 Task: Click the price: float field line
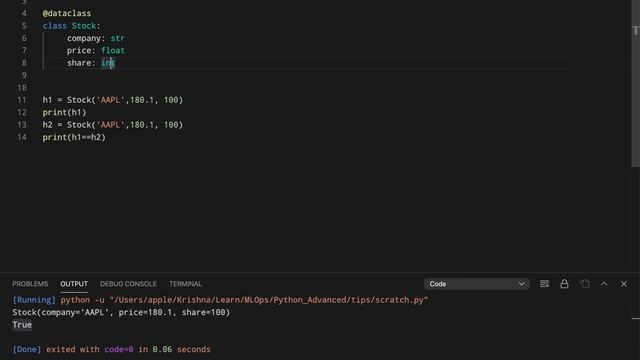click(96, 51)
